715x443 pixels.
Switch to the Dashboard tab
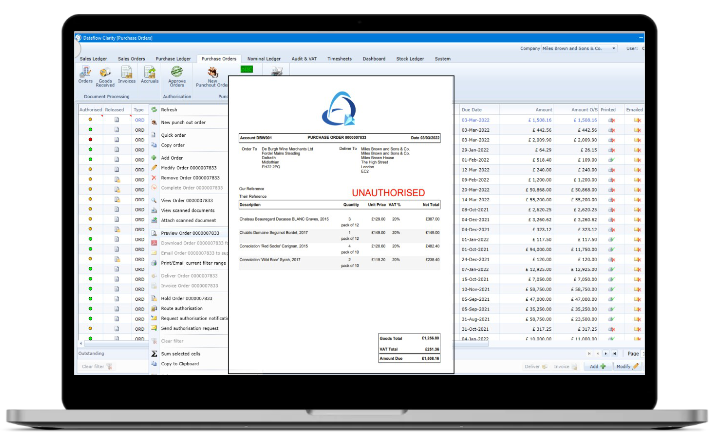pyautogui.click(x=374, y=59)
